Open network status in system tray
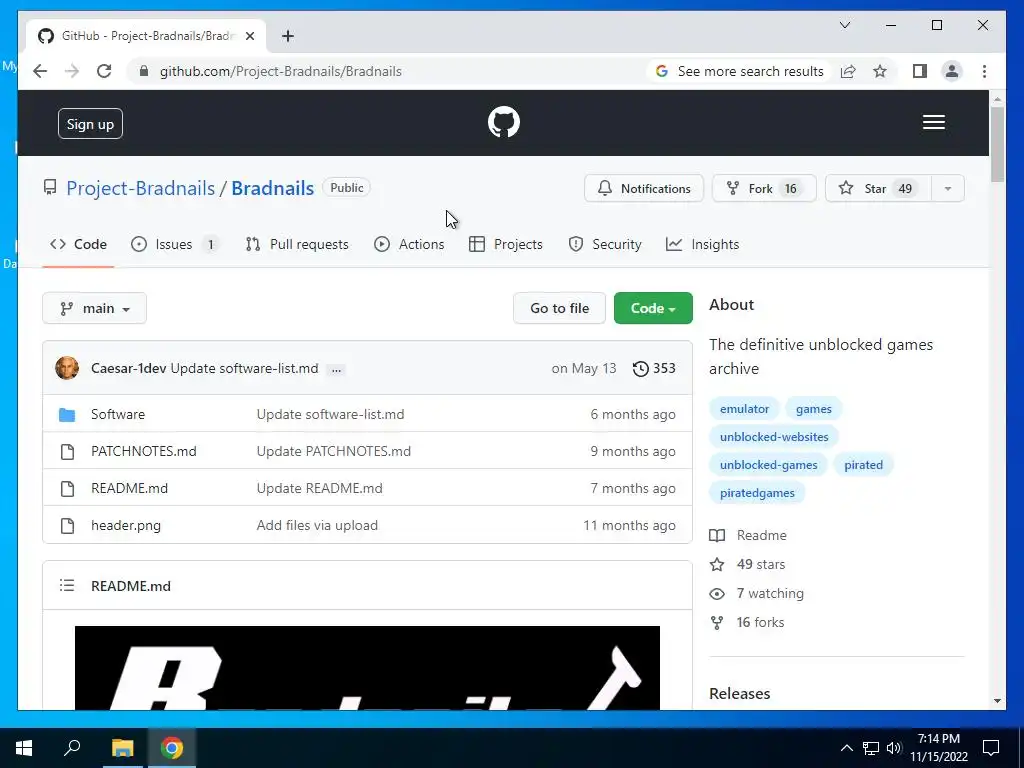Image resolution: width=1024 pixels, height=768 pixels. (871, 748)
